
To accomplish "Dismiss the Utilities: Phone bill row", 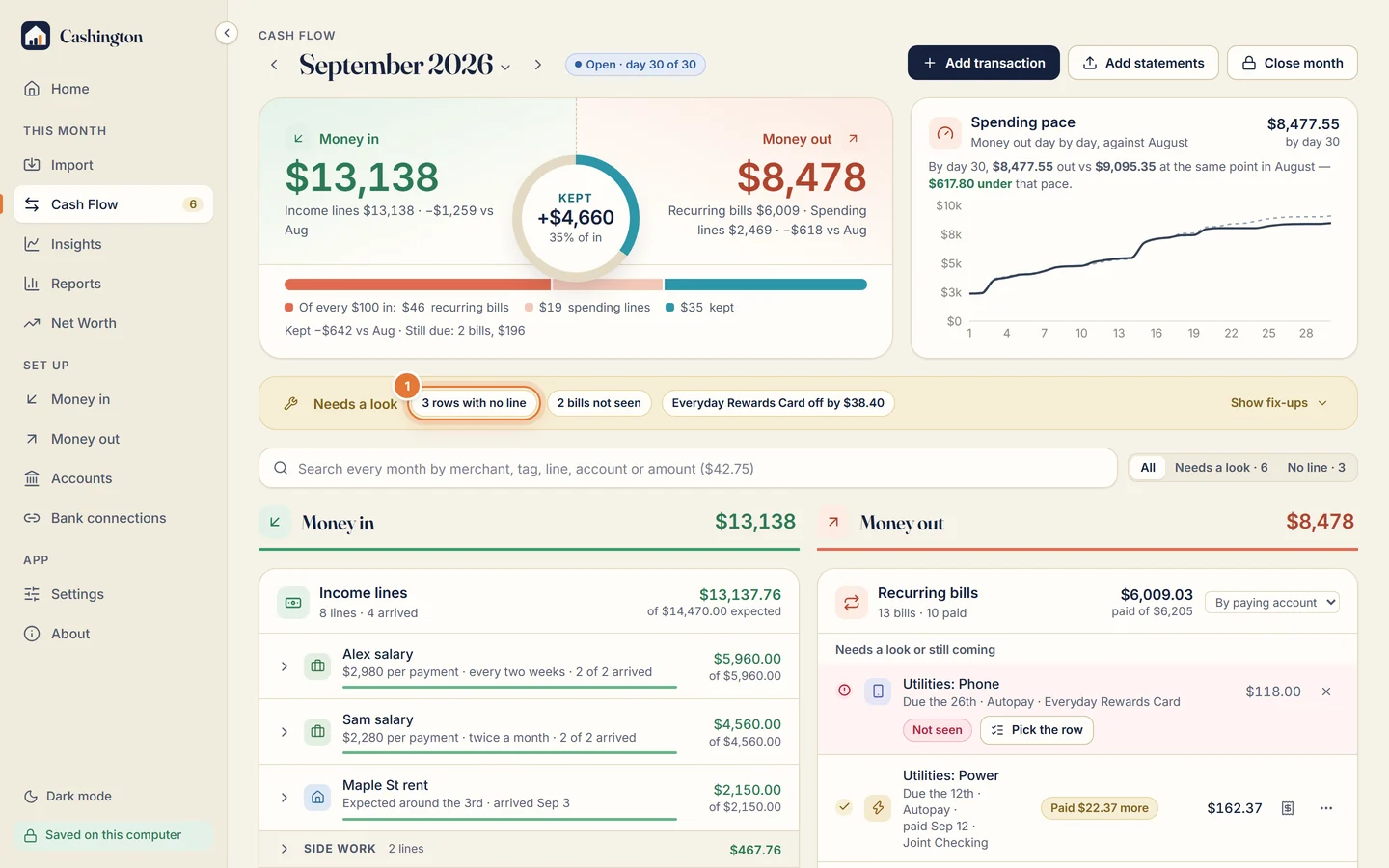I will tap(1326, 692).
